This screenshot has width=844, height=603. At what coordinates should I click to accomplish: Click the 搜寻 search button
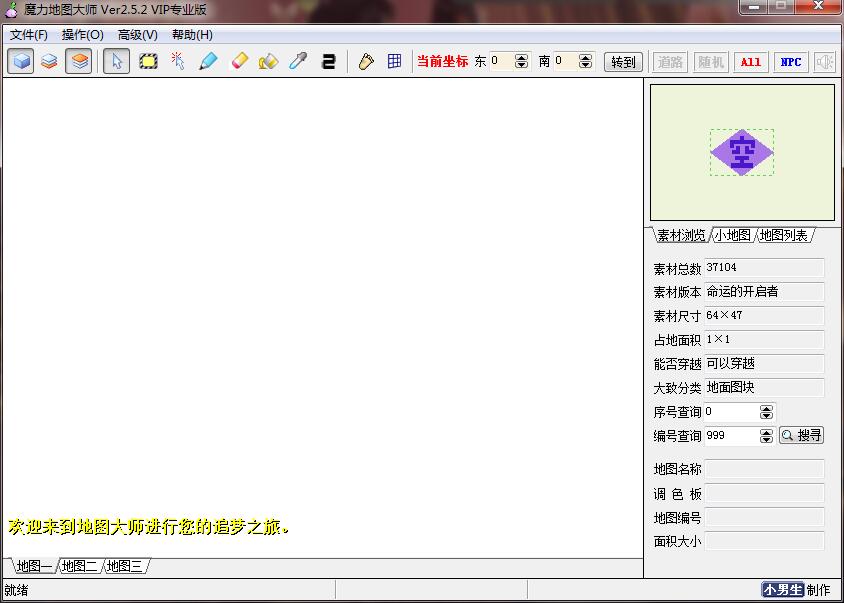(x=801, y=435)
